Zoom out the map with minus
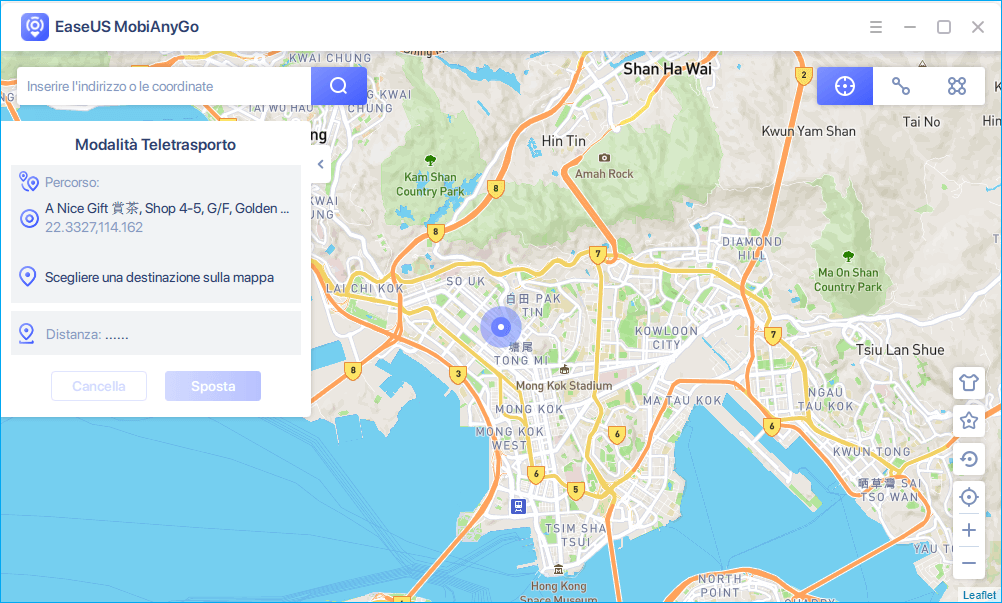The image size is (1002, 603). pos(968,563)
